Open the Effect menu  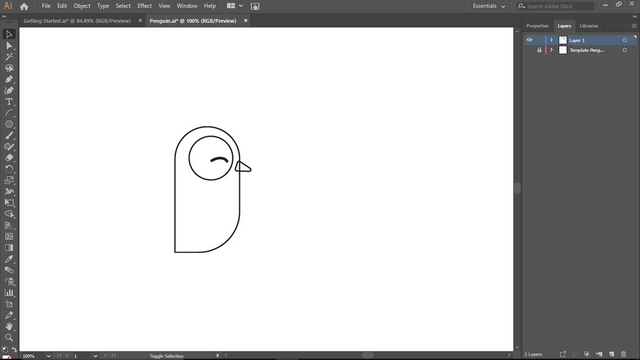click(x=144, y=6)
